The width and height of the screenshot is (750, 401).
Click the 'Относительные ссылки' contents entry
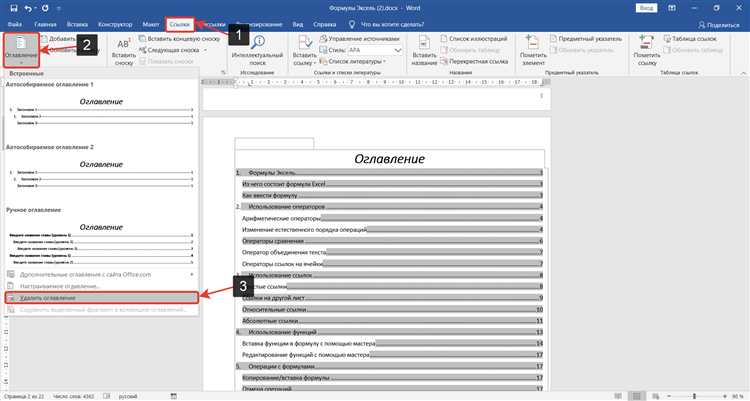392,310
